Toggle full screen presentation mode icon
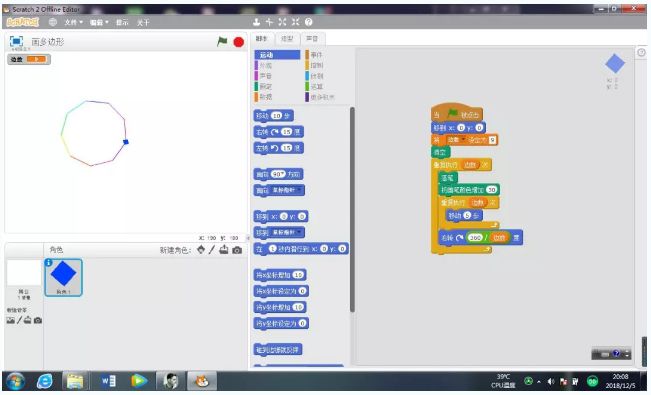This screenshot has width=651, height=395. 16,41
